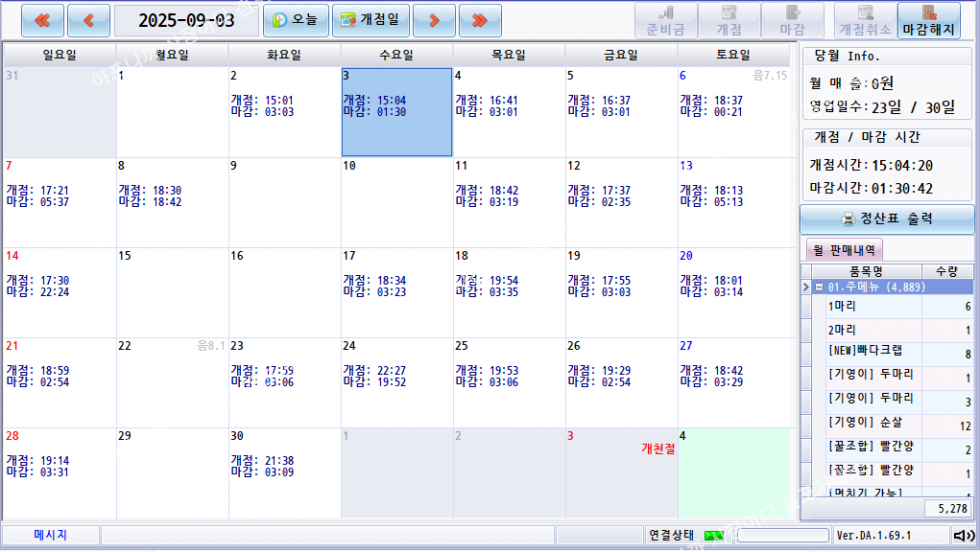Screen dimensions: 980x552
Task: Click the next month right arrow
Action: [x=433, y=19]
